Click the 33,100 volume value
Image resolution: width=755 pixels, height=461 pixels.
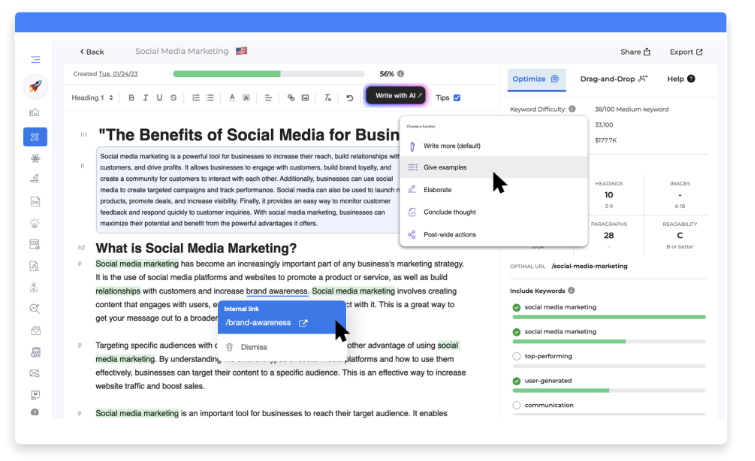tap(604, 125)
